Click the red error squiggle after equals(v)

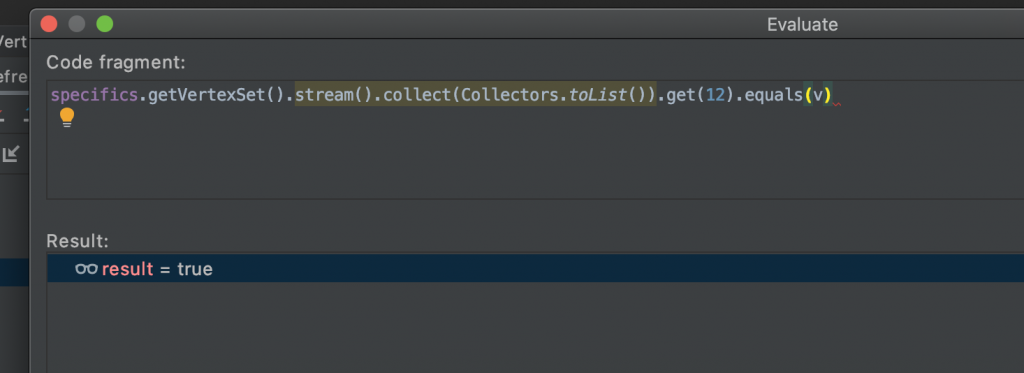tap(837, 104)
